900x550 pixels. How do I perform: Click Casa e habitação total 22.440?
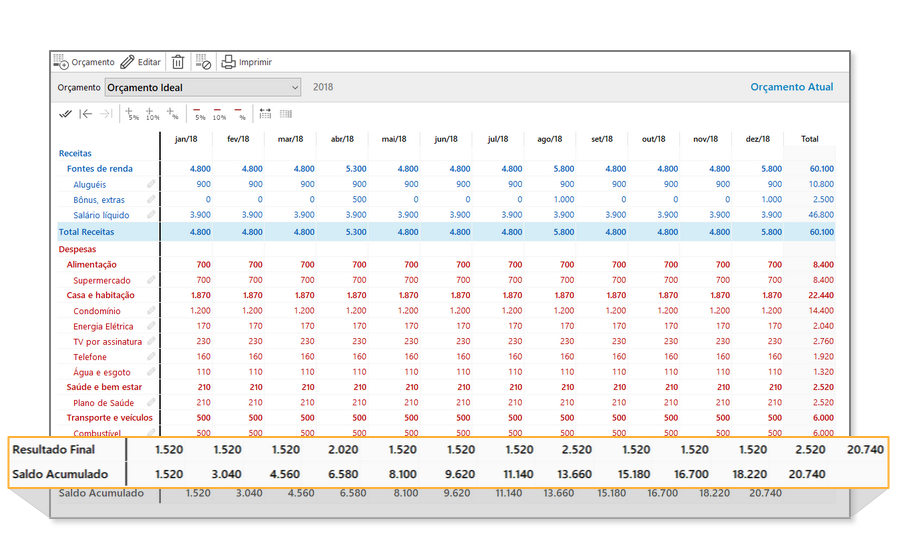[821, 295]
